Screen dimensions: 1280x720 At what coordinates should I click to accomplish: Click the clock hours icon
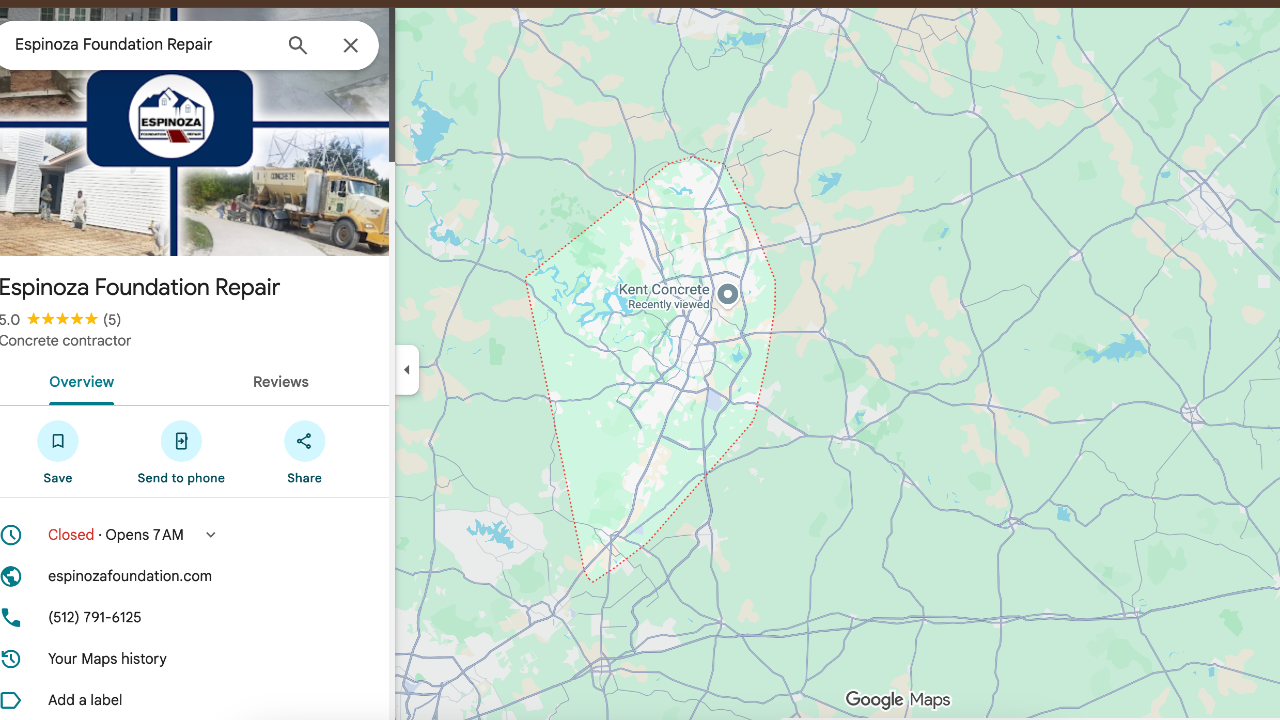coord(11,535)
